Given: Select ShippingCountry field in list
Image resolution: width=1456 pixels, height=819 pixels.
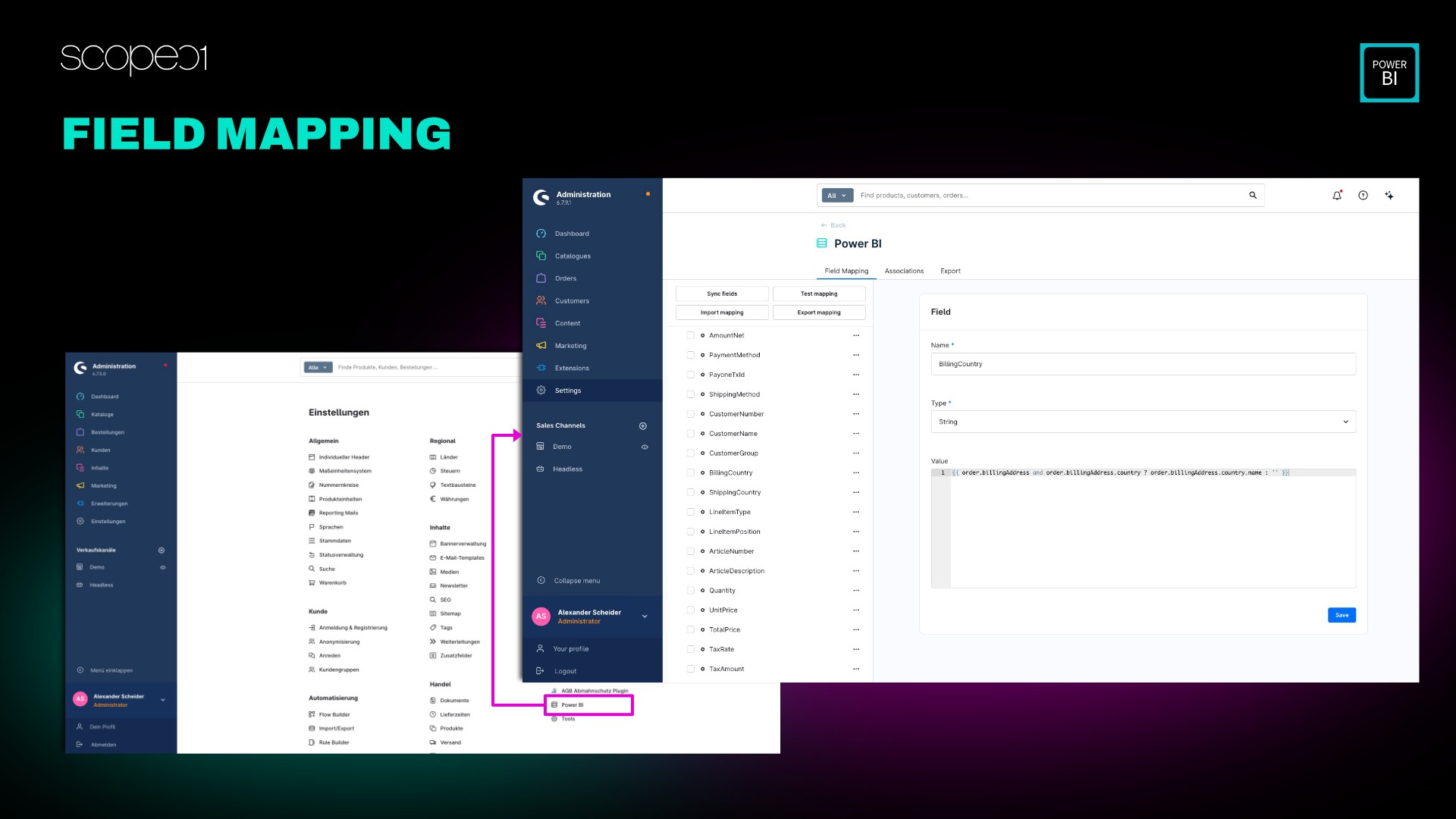Looking at the screenshot, I should pos(735,492).
